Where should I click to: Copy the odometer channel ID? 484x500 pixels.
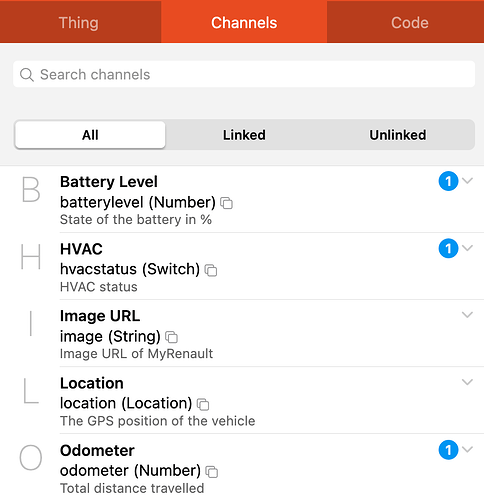[x=212, y=471]
